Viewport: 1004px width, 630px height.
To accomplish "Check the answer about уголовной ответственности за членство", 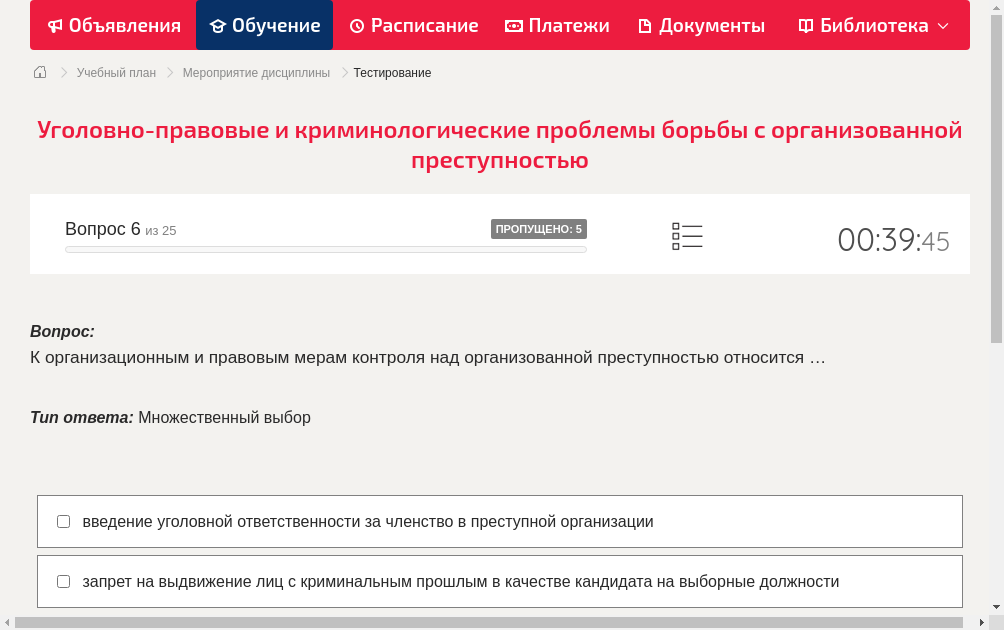I will tap(63, 520).
